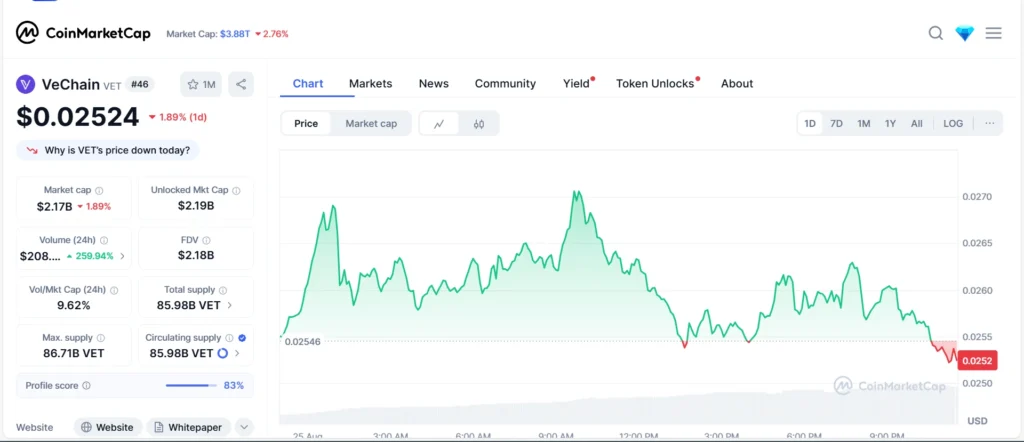Click the FDV info icon
1024x442 pixels.
tap(206, 240)
